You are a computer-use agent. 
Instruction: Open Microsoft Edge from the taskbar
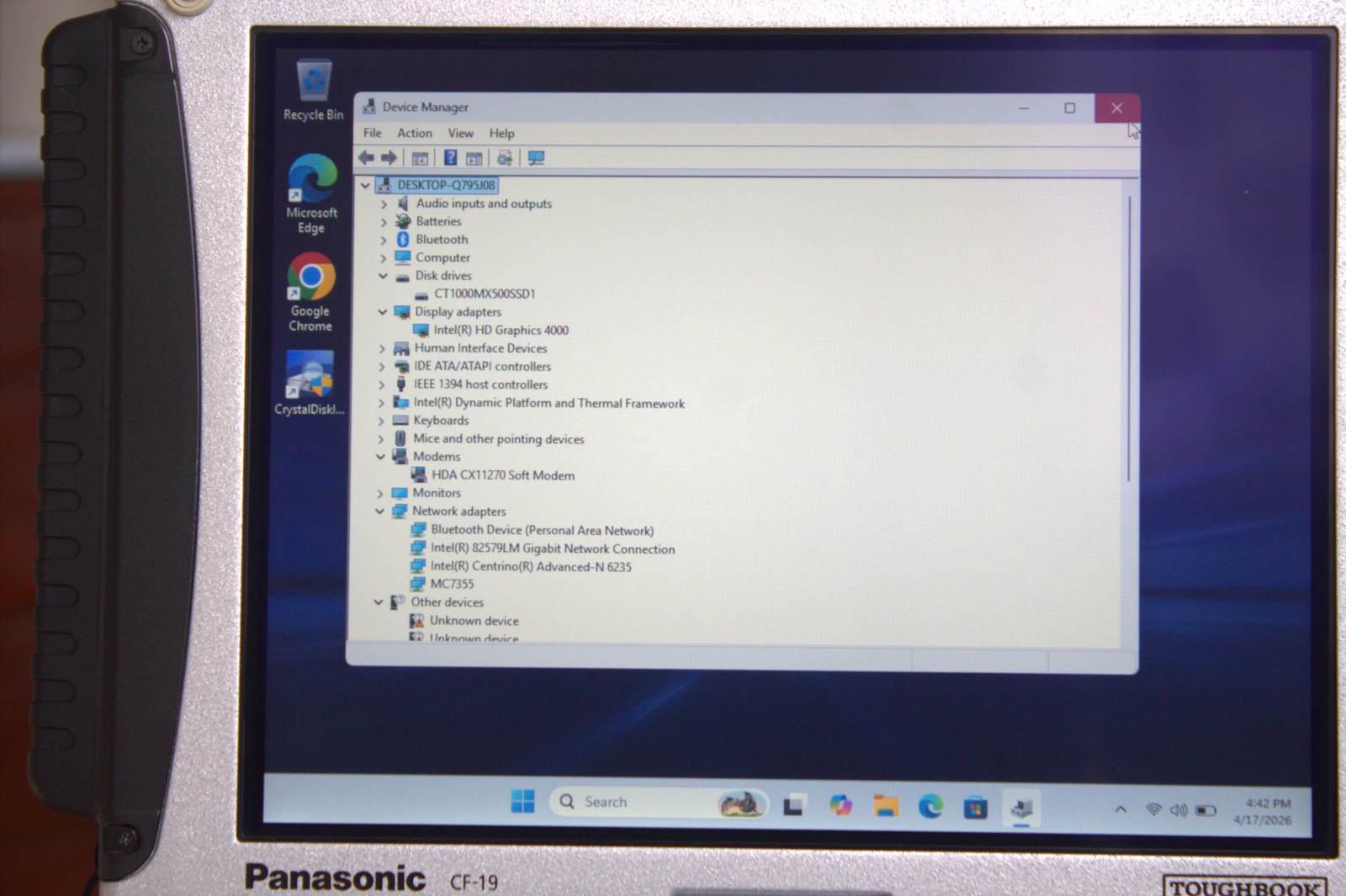pyautogui.click(x=930, y=807)
